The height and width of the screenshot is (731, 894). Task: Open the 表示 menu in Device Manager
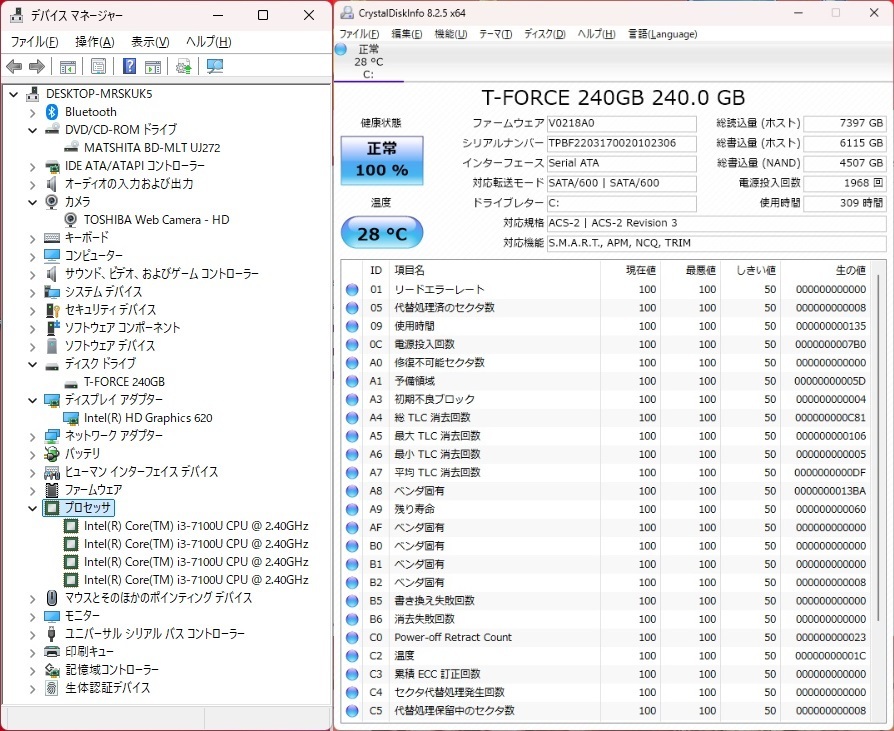pos(146,41)
